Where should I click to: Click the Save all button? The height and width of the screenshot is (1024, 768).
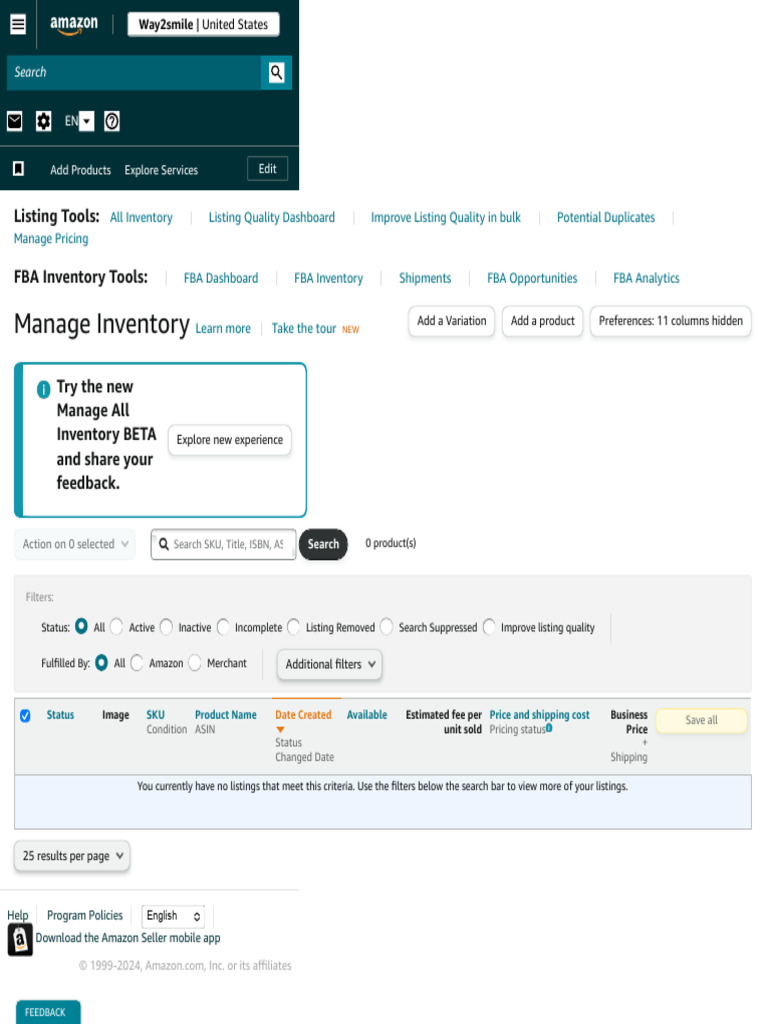(701, 720)
